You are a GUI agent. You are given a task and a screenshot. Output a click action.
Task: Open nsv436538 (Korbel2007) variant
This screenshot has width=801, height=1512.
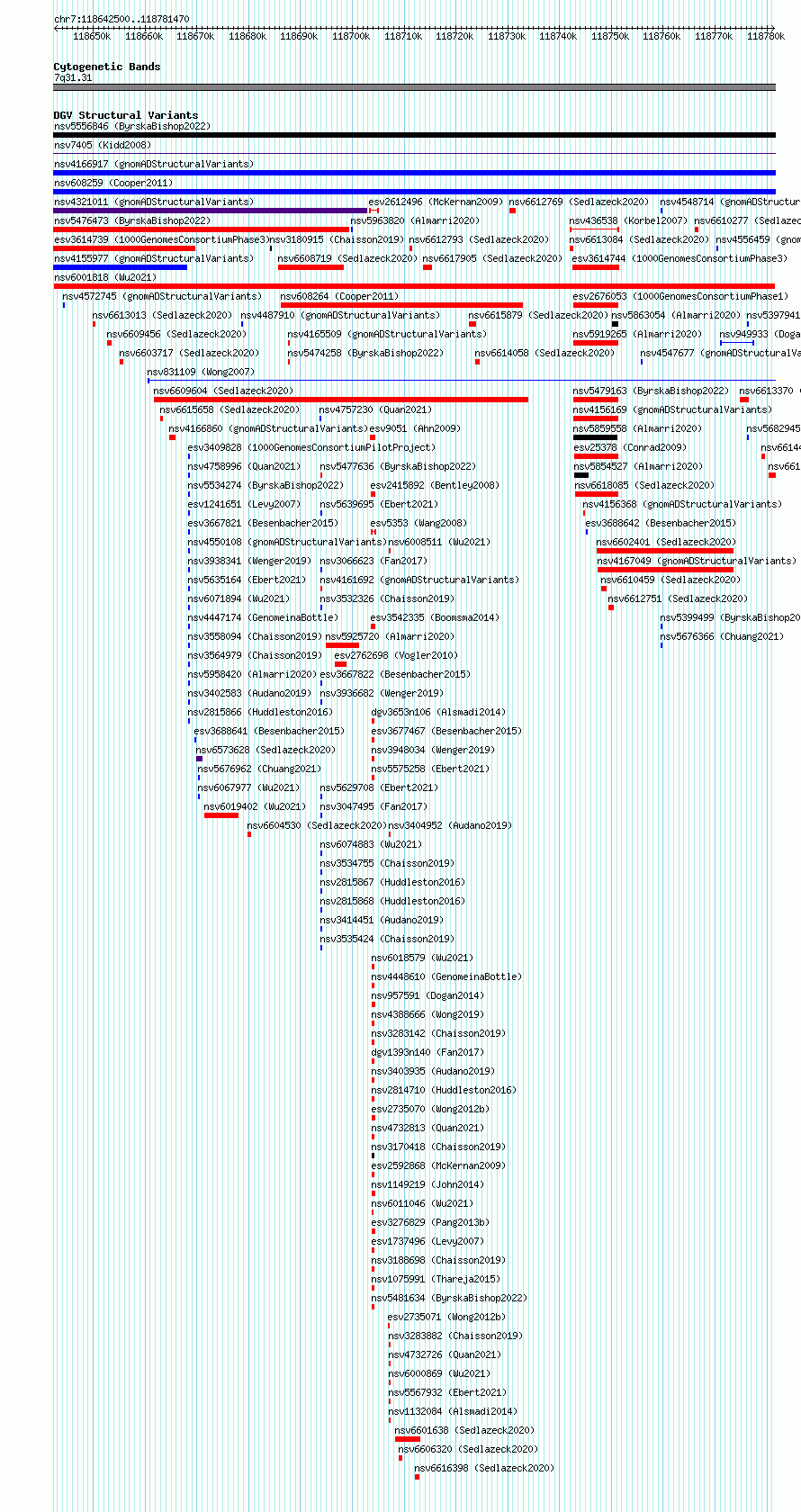[x=627, y=220]
